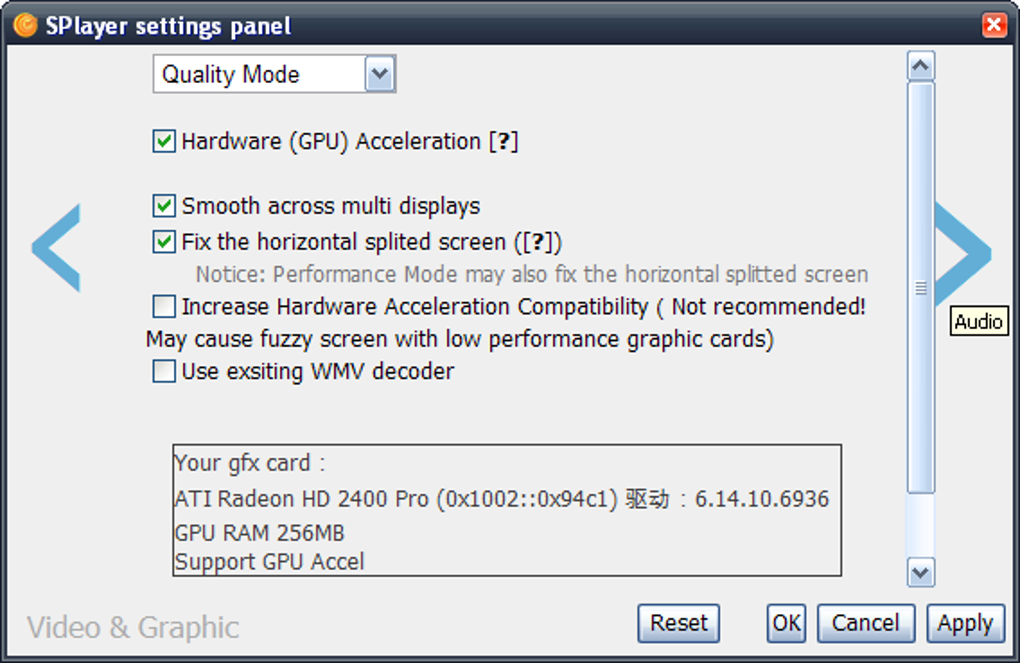Click the Reset button
This screenshot has width=1020, height=663.
pyautogui.click(x=678, y=623)
